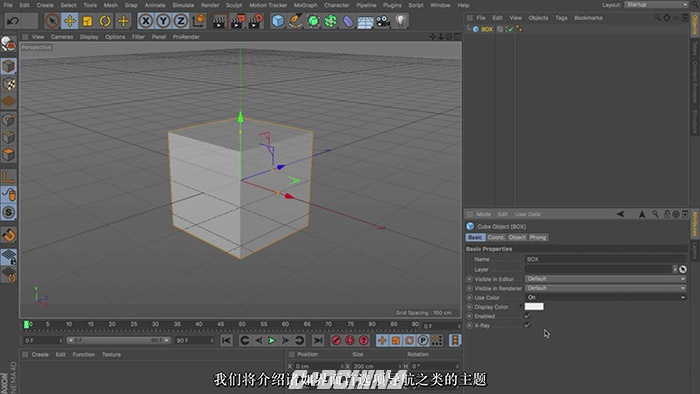700x394 pixels.
Task: Open Edit Render Settings icon
Action: (x=256, y=21)
